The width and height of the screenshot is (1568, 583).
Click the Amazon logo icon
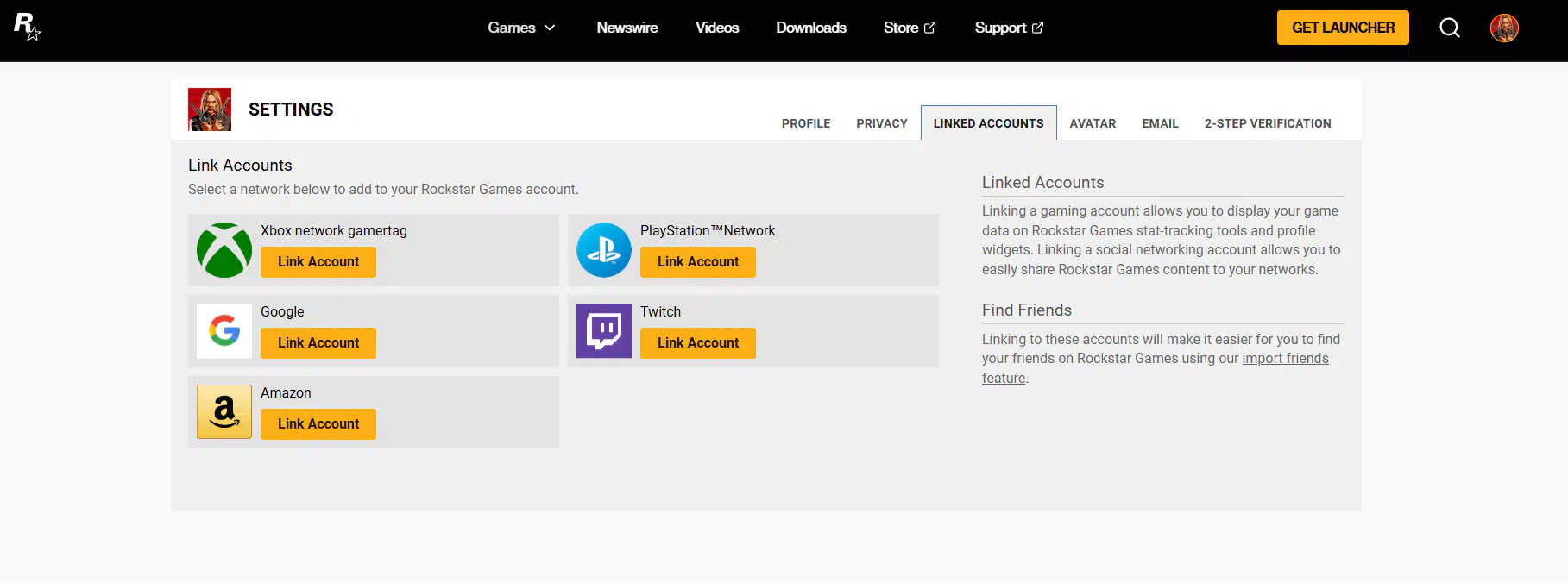[224, 412]
